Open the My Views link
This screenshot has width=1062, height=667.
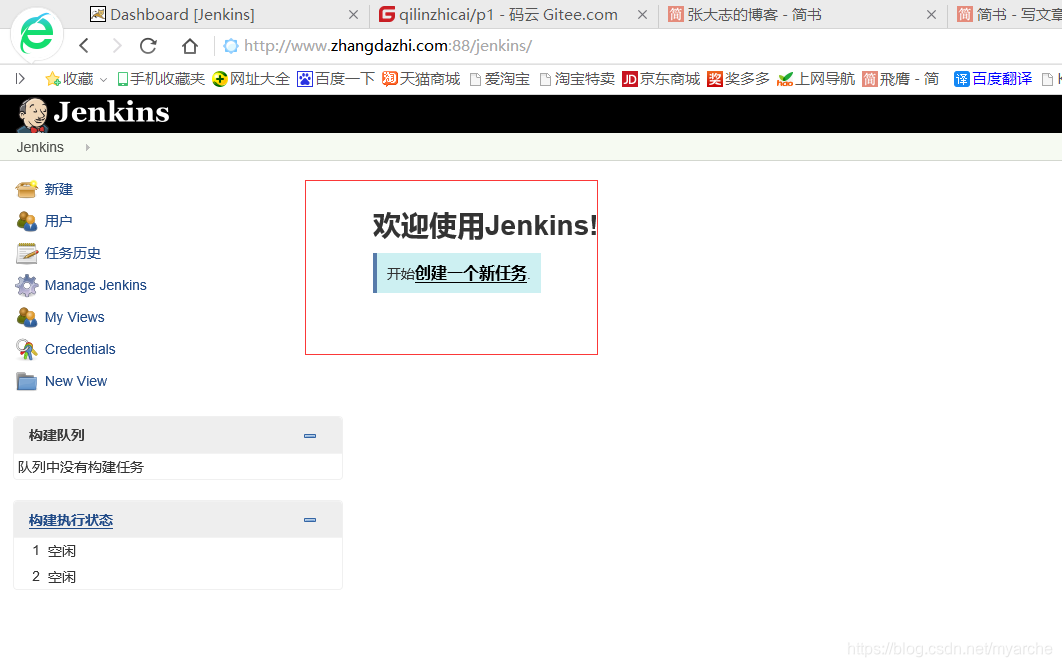pos(75,317)
